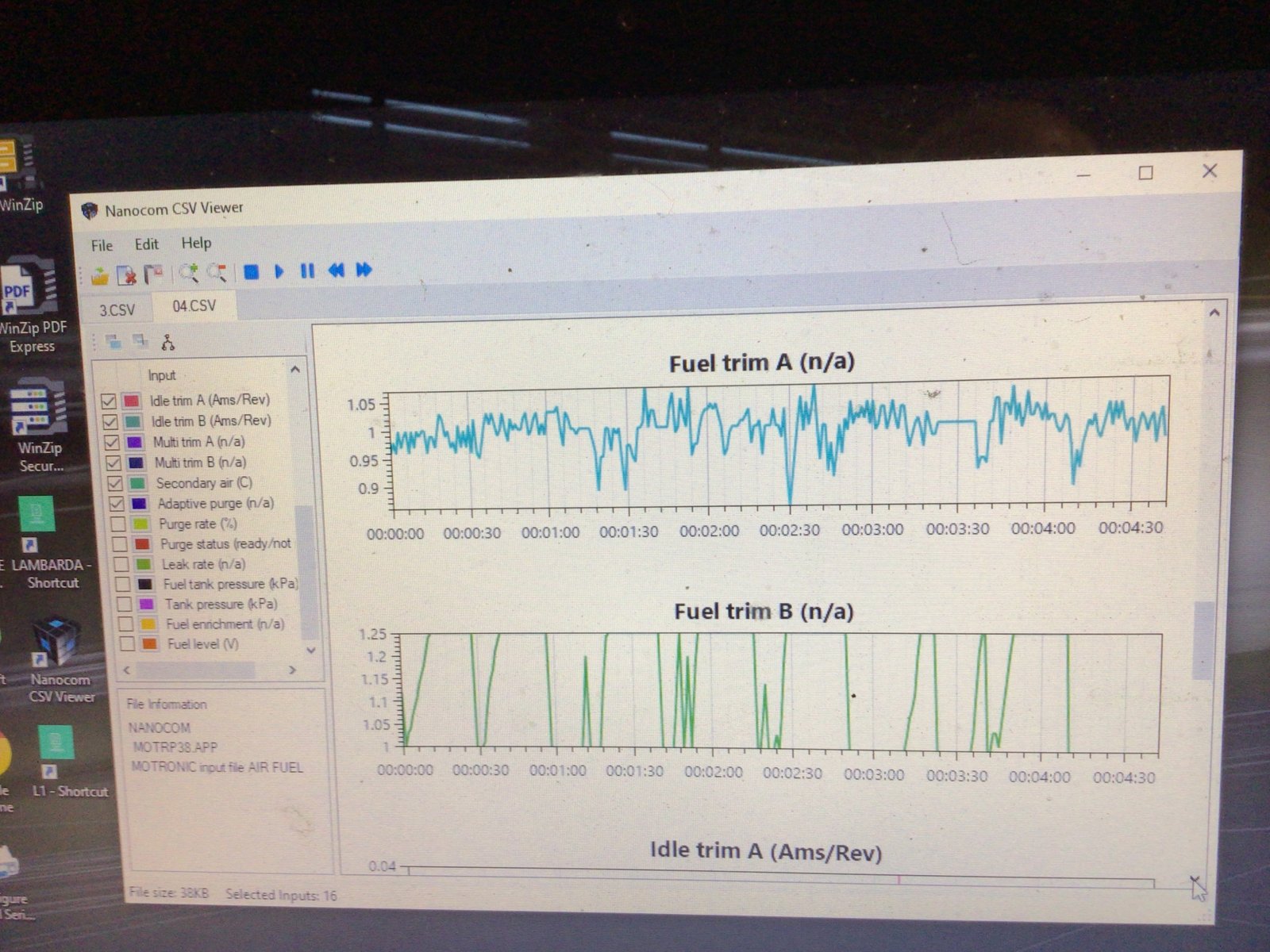Screen dimensions: 1270x952
Task: Click the Input list scroll-down arrow
Action: (x=310, y=651)
